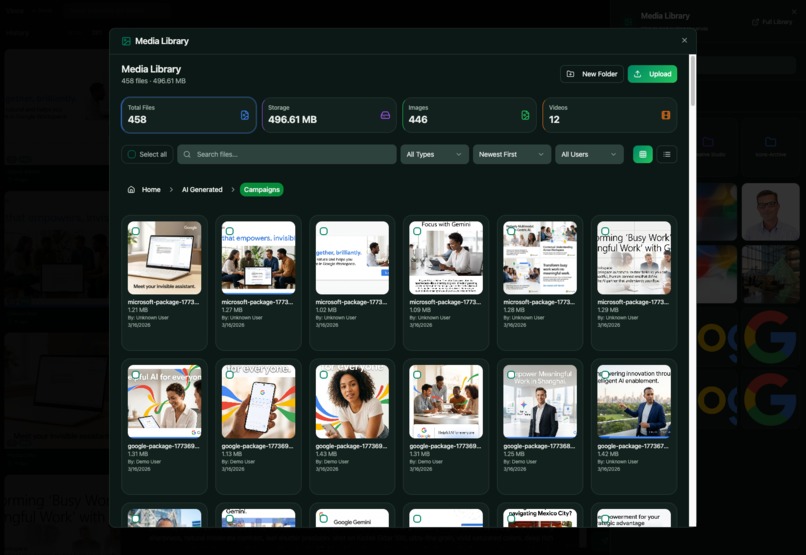Screen dimensions: 806x555
Task: Select the Videos stat card
Action: tap(610, 115)
